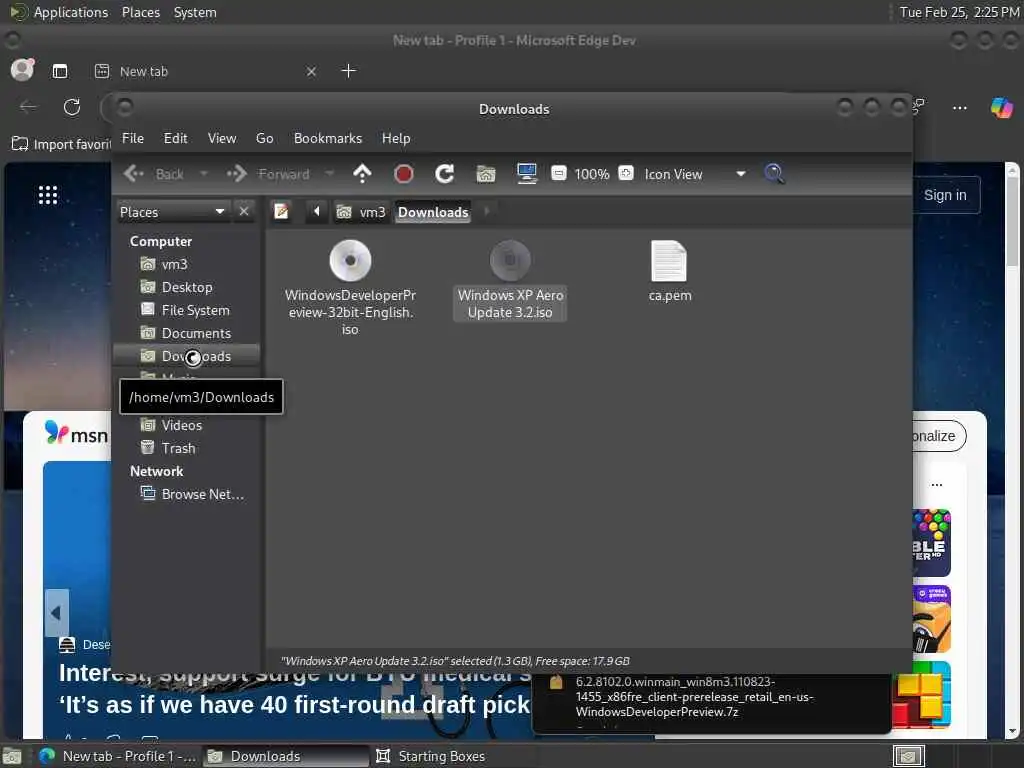
Task: Zoom in with the plus icon
Action: [x=626, y=173]
